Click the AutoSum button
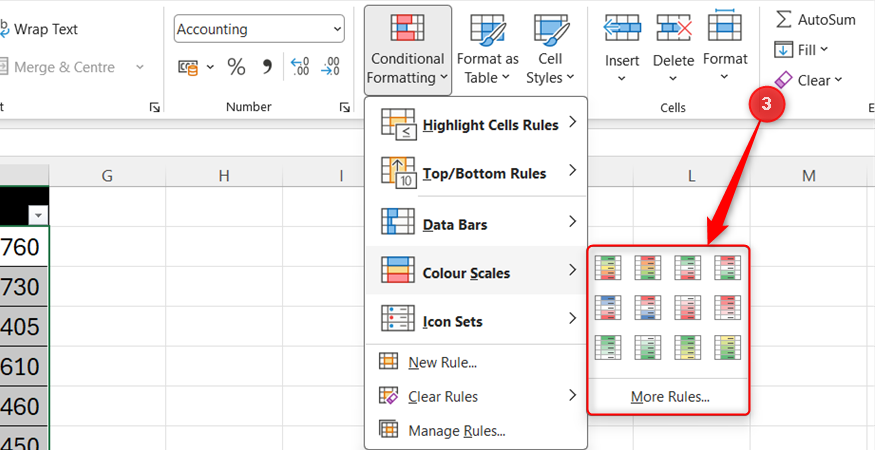Screen dimensions: 875x450 [x=815, y=20]
